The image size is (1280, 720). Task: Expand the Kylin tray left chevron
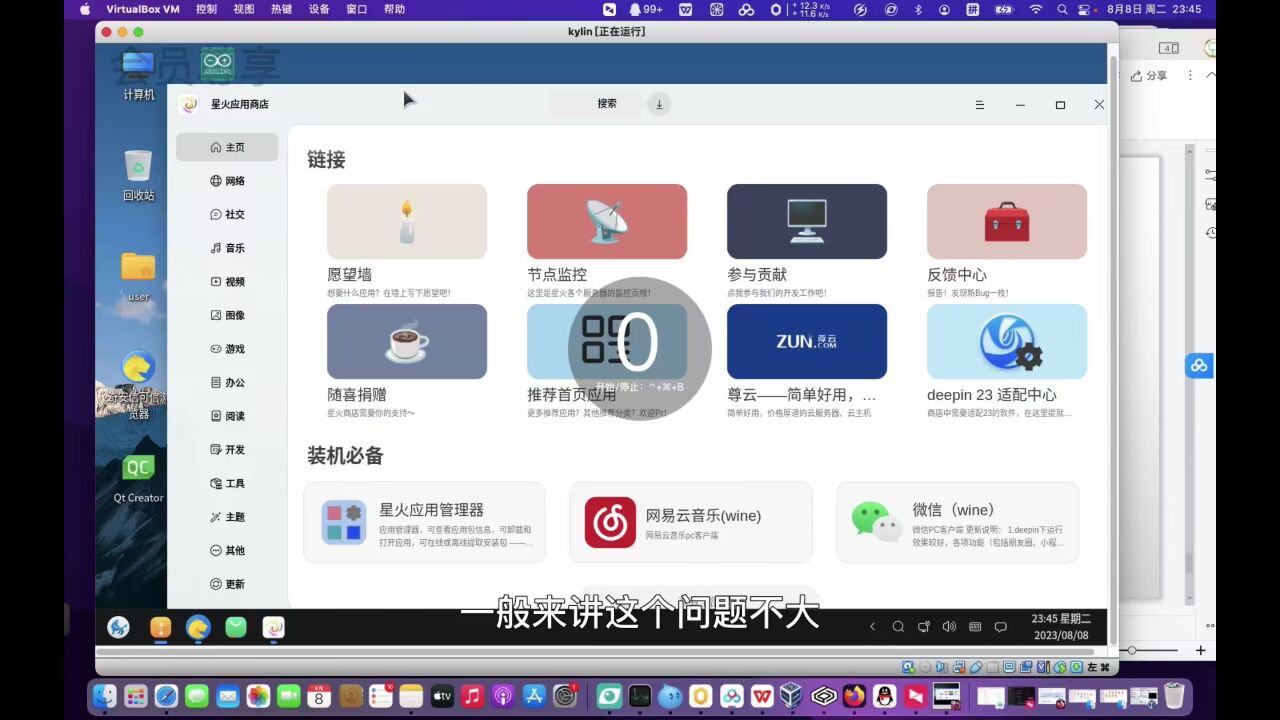(872, 627)
